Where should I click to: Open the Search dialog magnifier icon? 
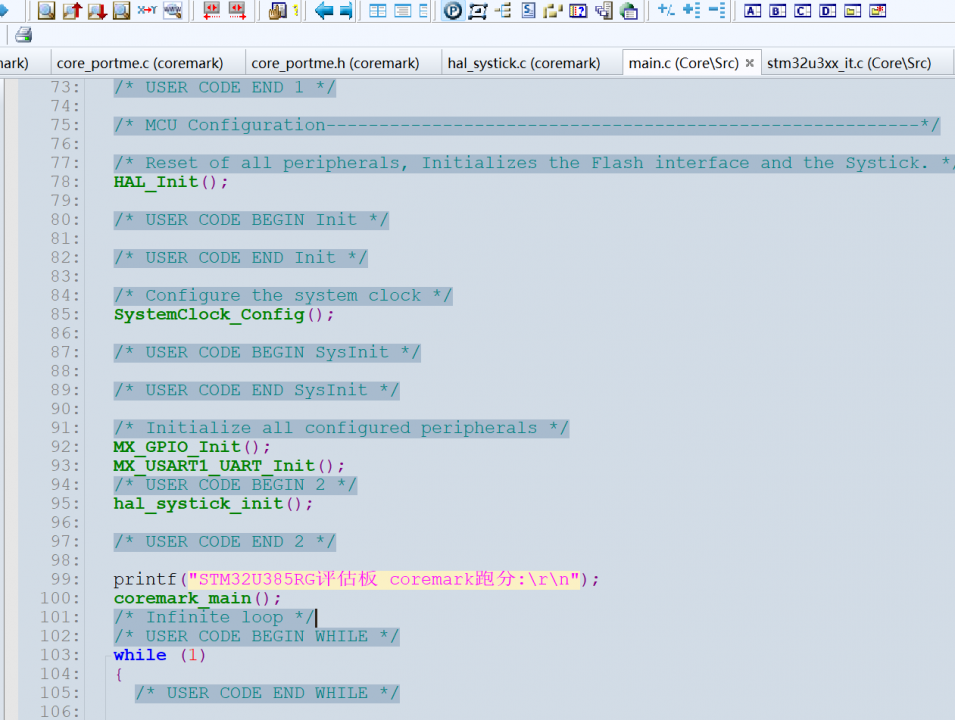tap(47, 10)
